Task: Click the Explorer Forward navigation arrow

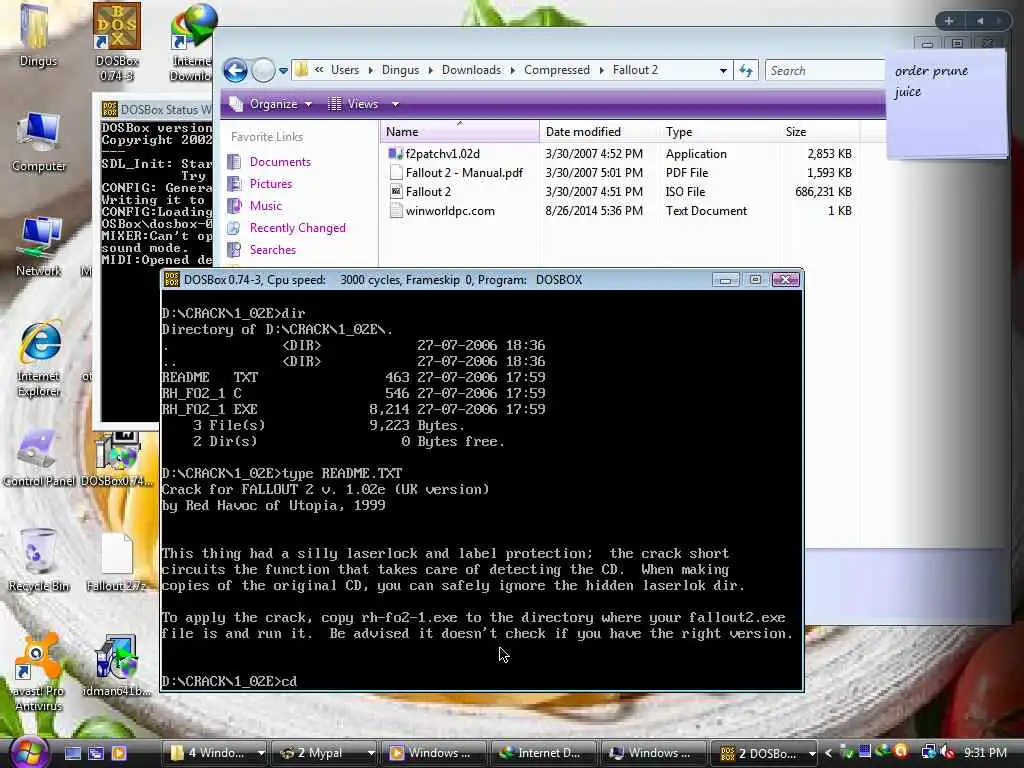Action: pyautogui.click(x=263, y=71)
